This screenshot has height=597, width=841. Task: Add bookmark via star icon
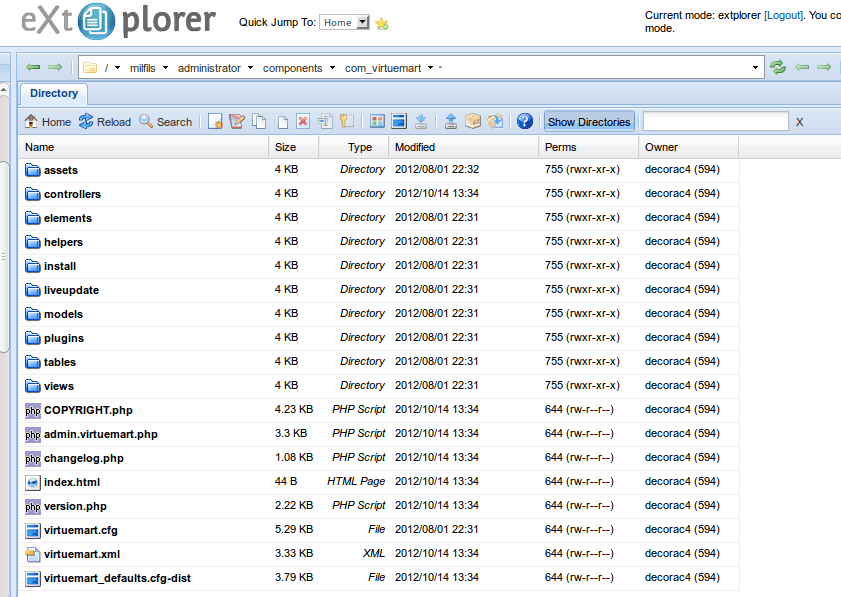pyautogui.click(x=382, y=23)
